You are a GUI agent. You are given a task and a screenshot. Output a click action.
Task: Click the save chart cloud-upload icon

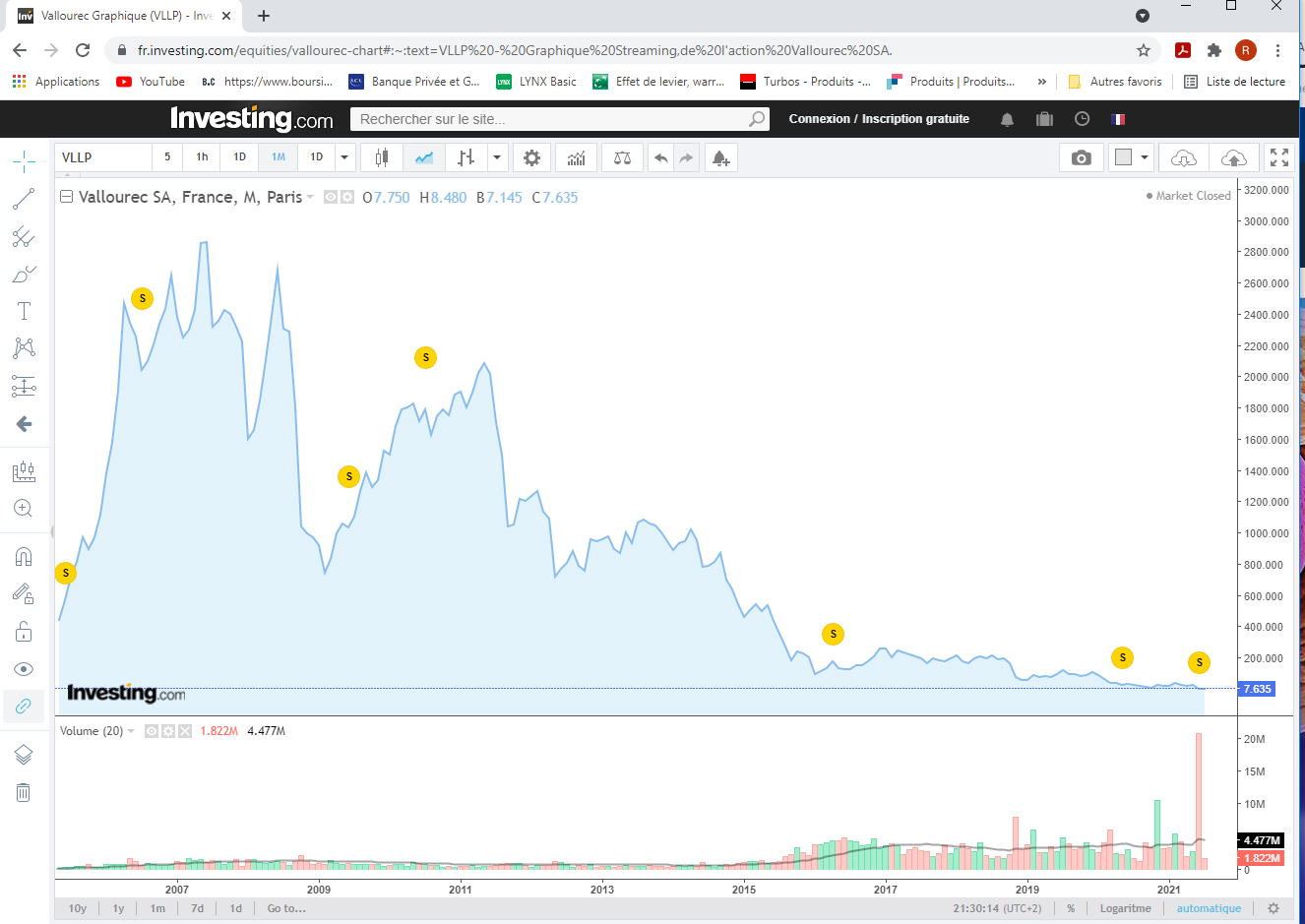click(1233, 157)
